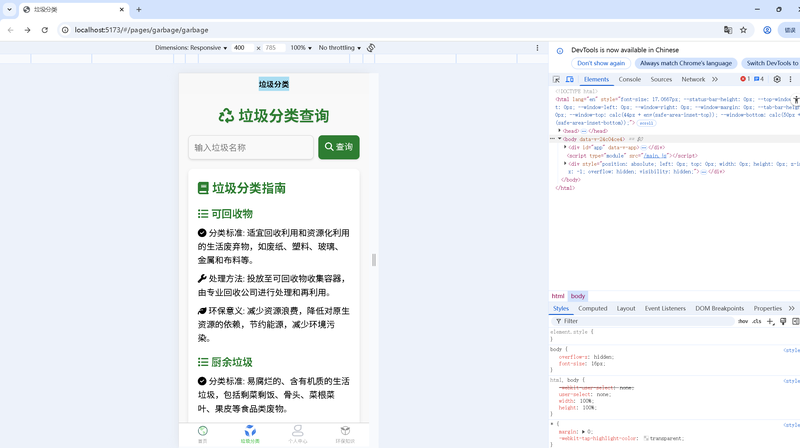Click the accessibility figure icon in Elements panel
The height and width of the screenshot is (448, 800).
point(795,100)
